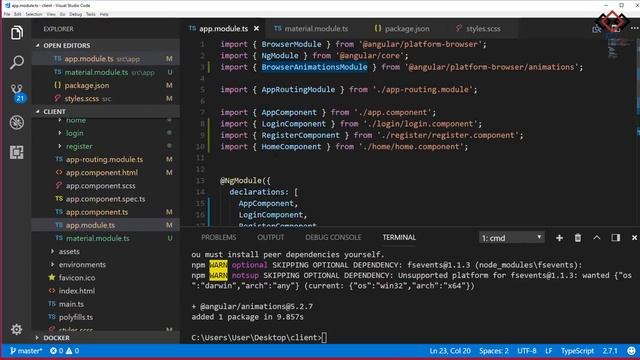Kill the terminal with trash icon
The width and height of the screenshot is (640, 360).
tap(578, 238)
